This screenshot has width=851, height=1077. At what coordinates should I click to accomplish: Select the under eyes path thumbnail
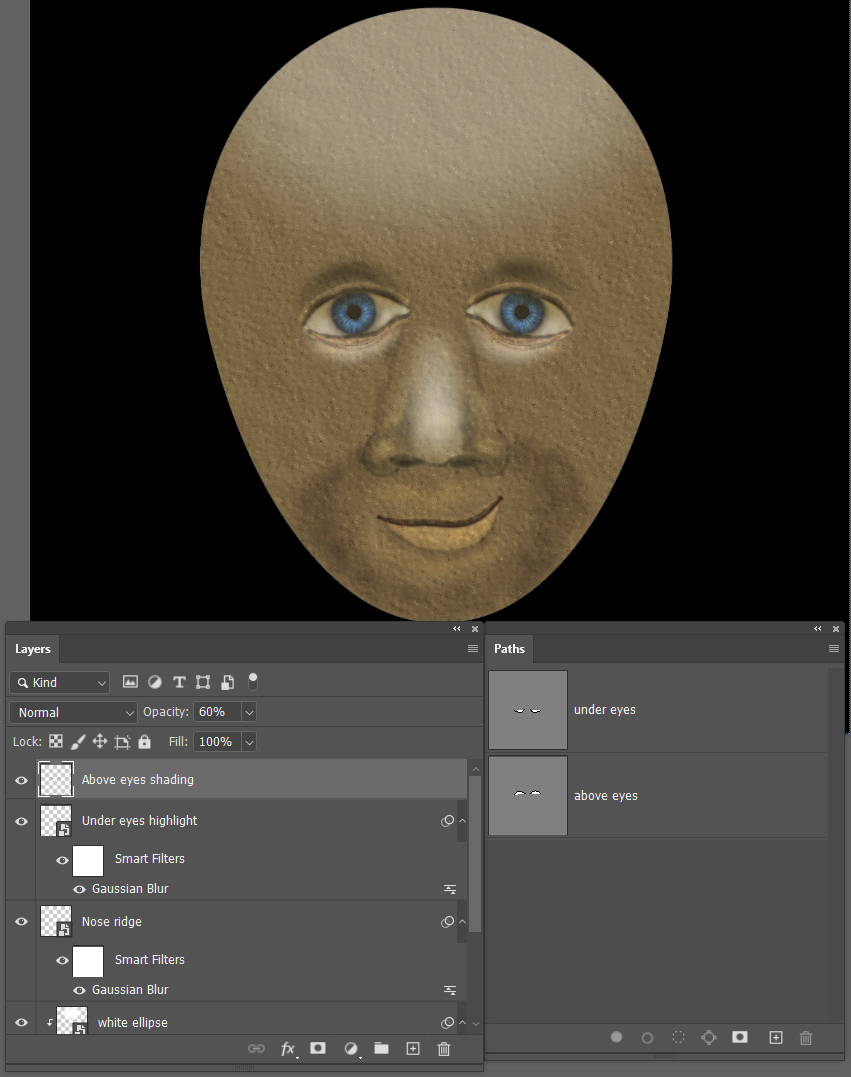(x=527, y=709)
